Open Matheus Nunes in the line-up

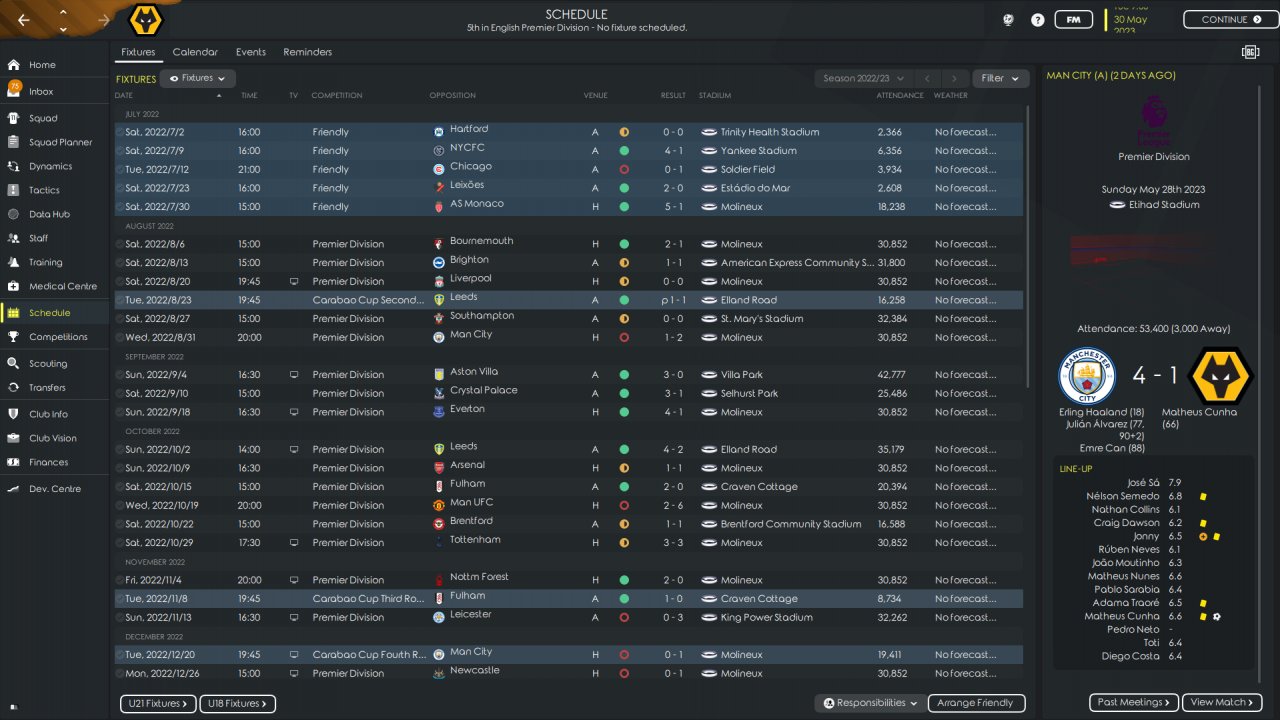pyautogui.click(x=1124, y=576)
